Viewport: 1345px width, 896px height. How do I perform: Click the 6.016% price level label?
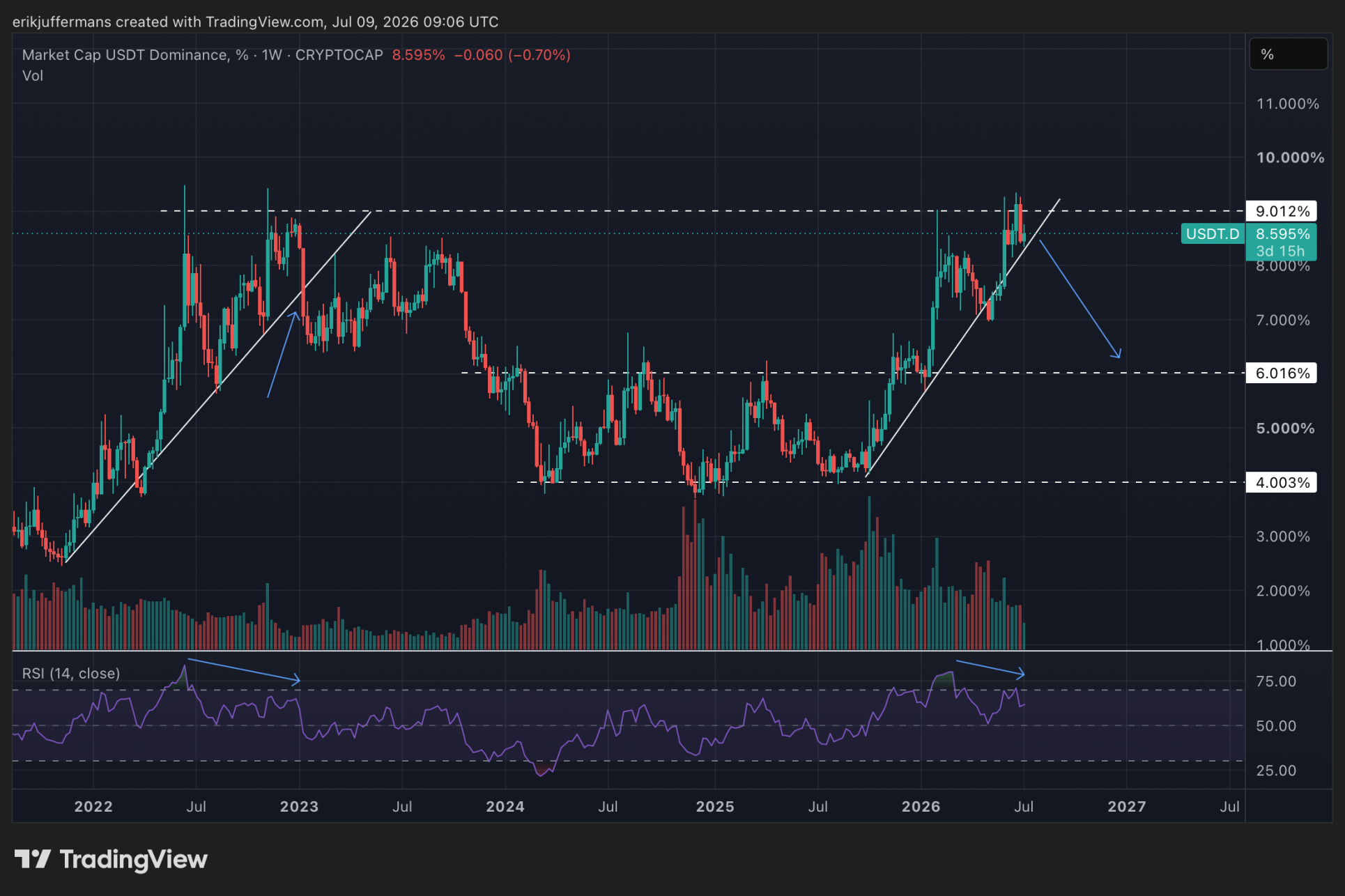(1282, 373)
